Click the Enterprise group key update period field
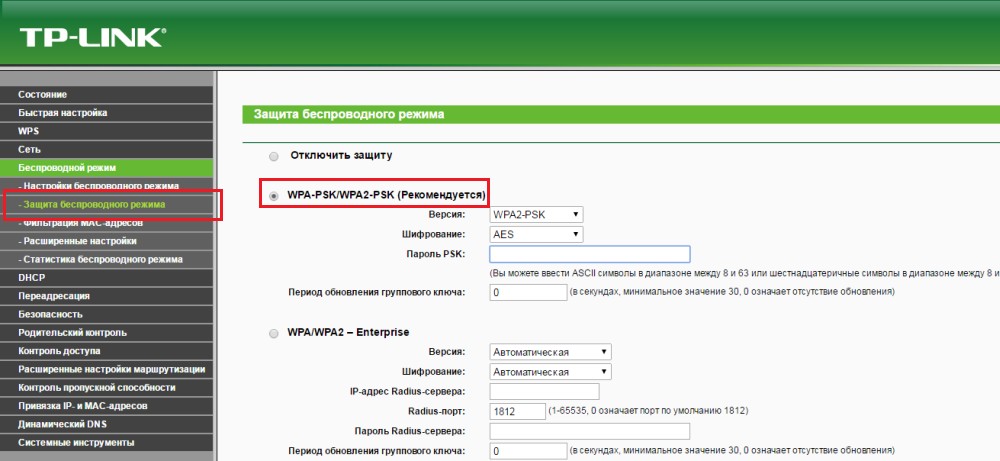 tap(528, 451)
